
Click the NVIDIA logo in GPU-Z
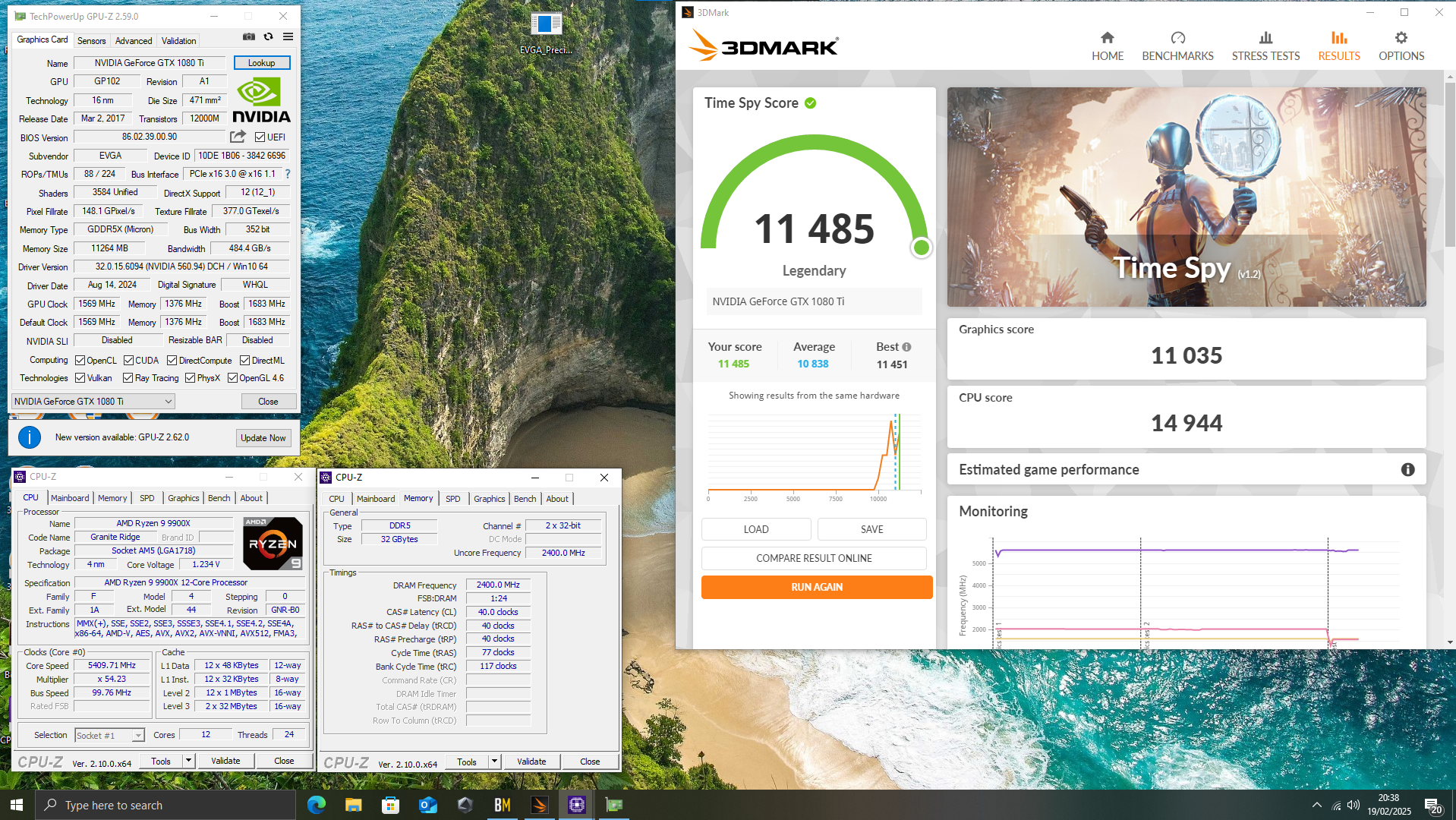[261, 100]
